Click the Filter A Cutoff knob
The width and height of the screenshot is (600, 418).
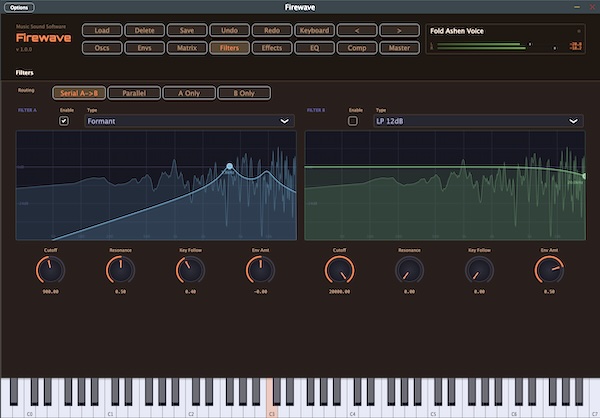[51, 270]
